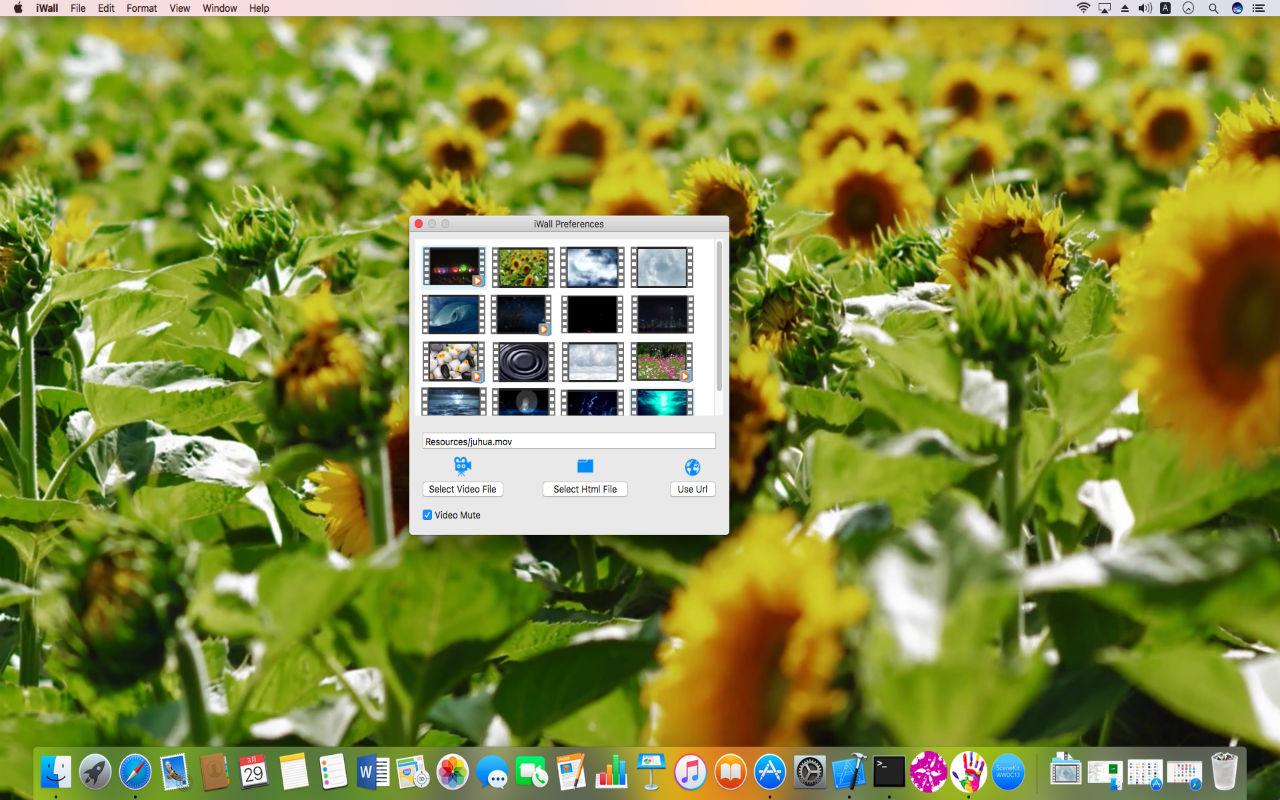Click the play badge on the cosmos flowers thumbnail
This screenshot has width=1280, height=800.
pyautogui.click(x=685, y=375)
